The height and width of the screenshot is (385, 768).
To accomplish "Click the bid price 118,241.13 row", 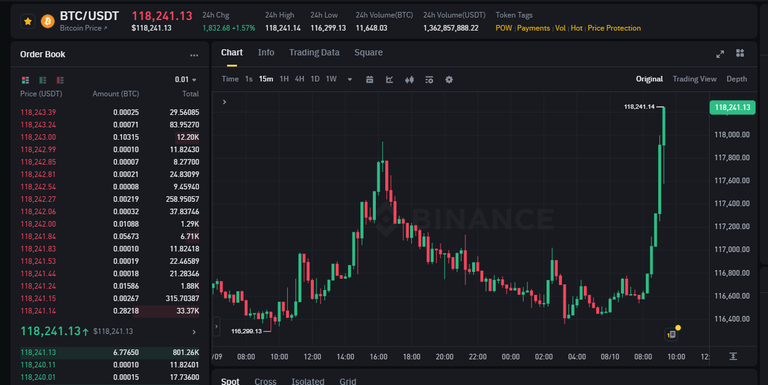I will [109, 352].
